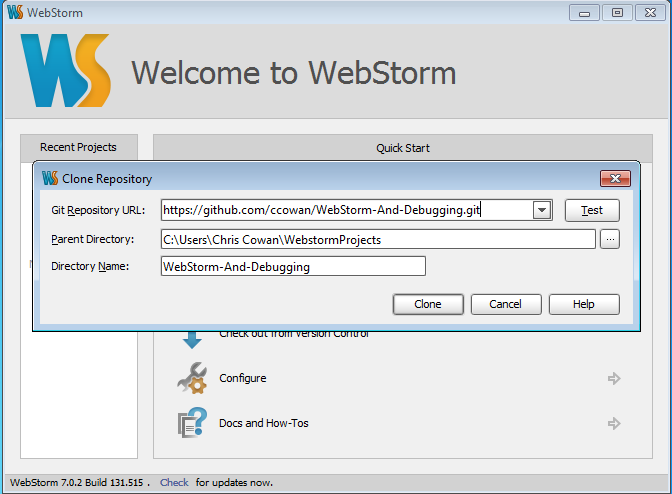Viewport: 672px width, 494px height.
Task: Expand the Docs and How-Tos arrow
Action: (x=614, y=423)
